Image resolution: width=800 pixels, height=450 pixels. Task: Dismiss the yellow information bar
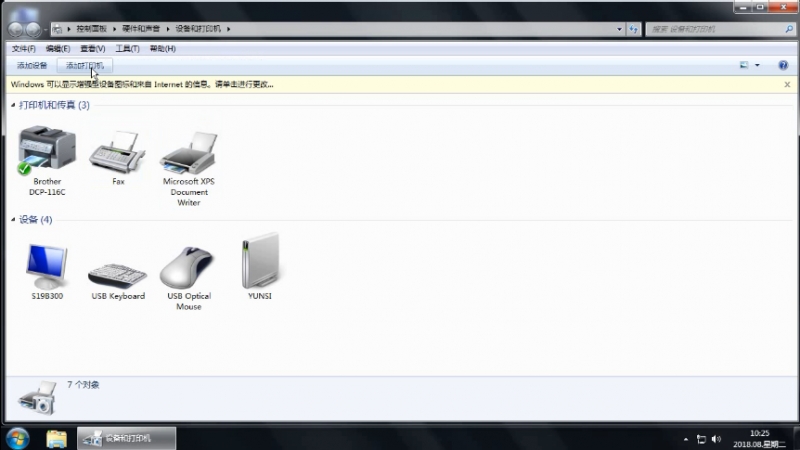[787, 85]
